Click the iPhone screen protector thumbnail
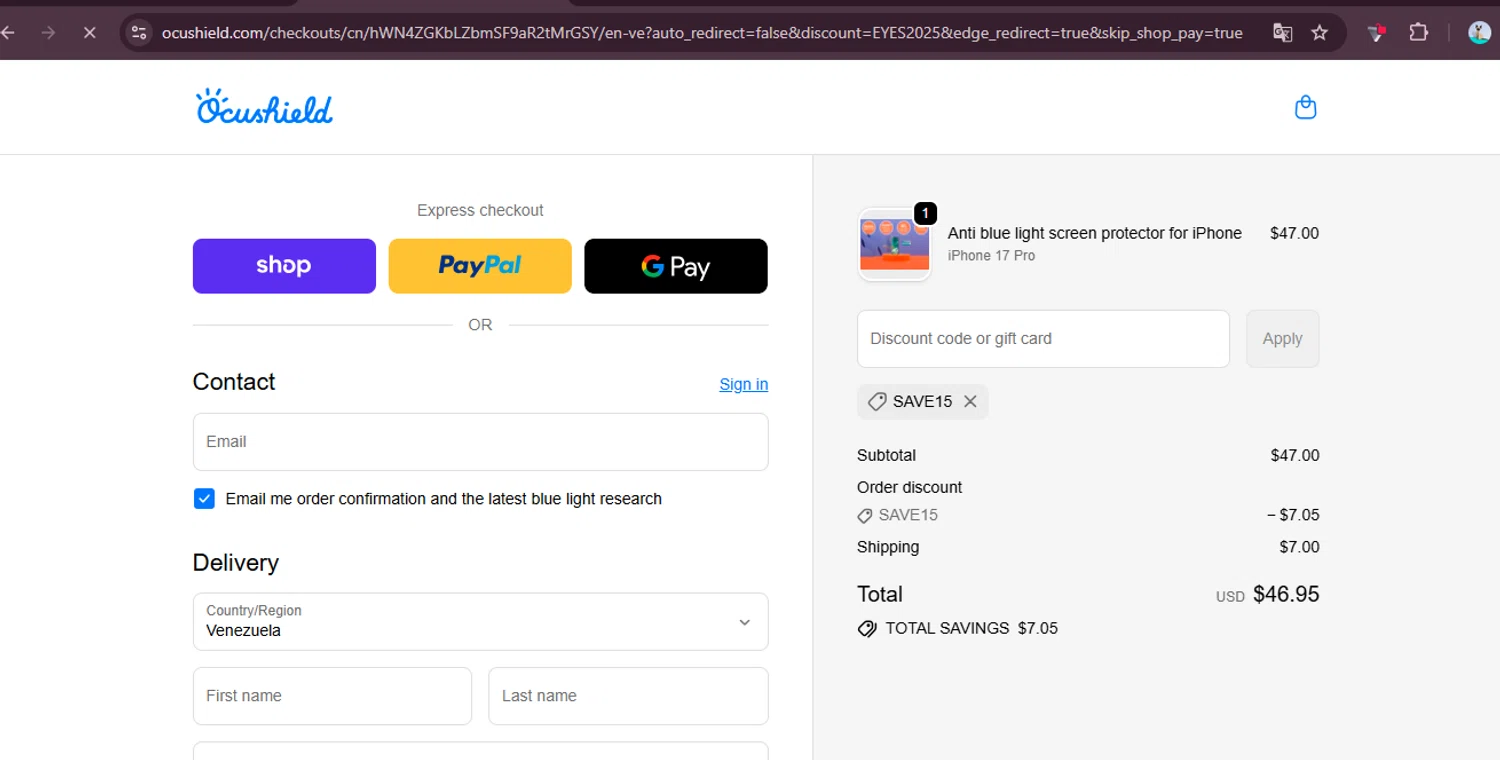This screenshot has height=760, width=1500. 895,245
